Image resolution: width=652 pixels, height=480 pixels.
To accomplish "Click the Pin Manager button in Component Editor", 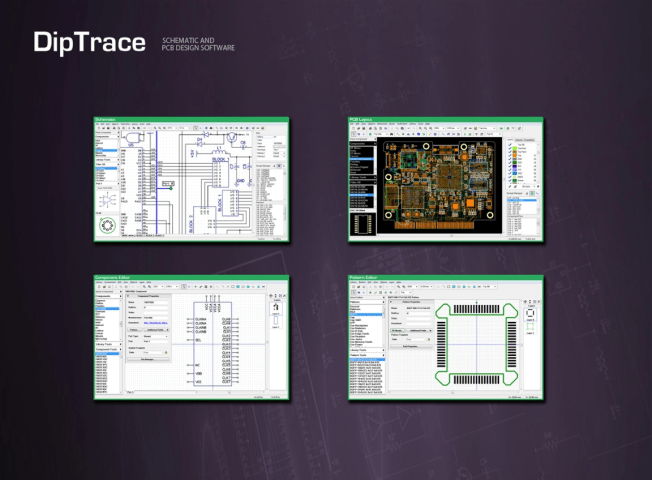I will 146,359.
